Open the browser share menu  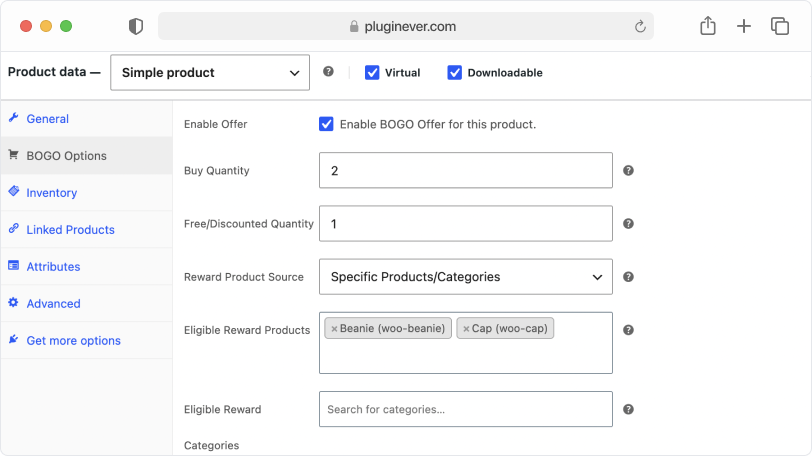pyautogui.click(x=708, y=25)
